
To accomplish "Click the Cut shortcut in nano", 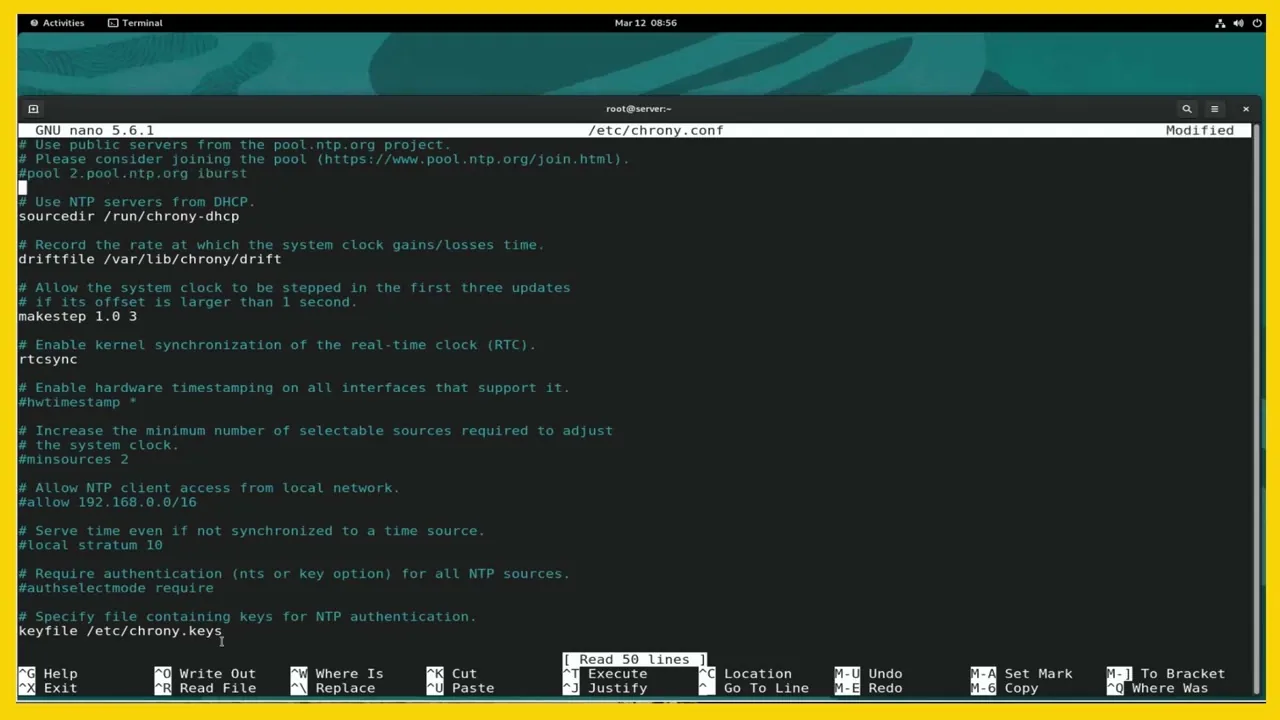I will tap(462, 673).
